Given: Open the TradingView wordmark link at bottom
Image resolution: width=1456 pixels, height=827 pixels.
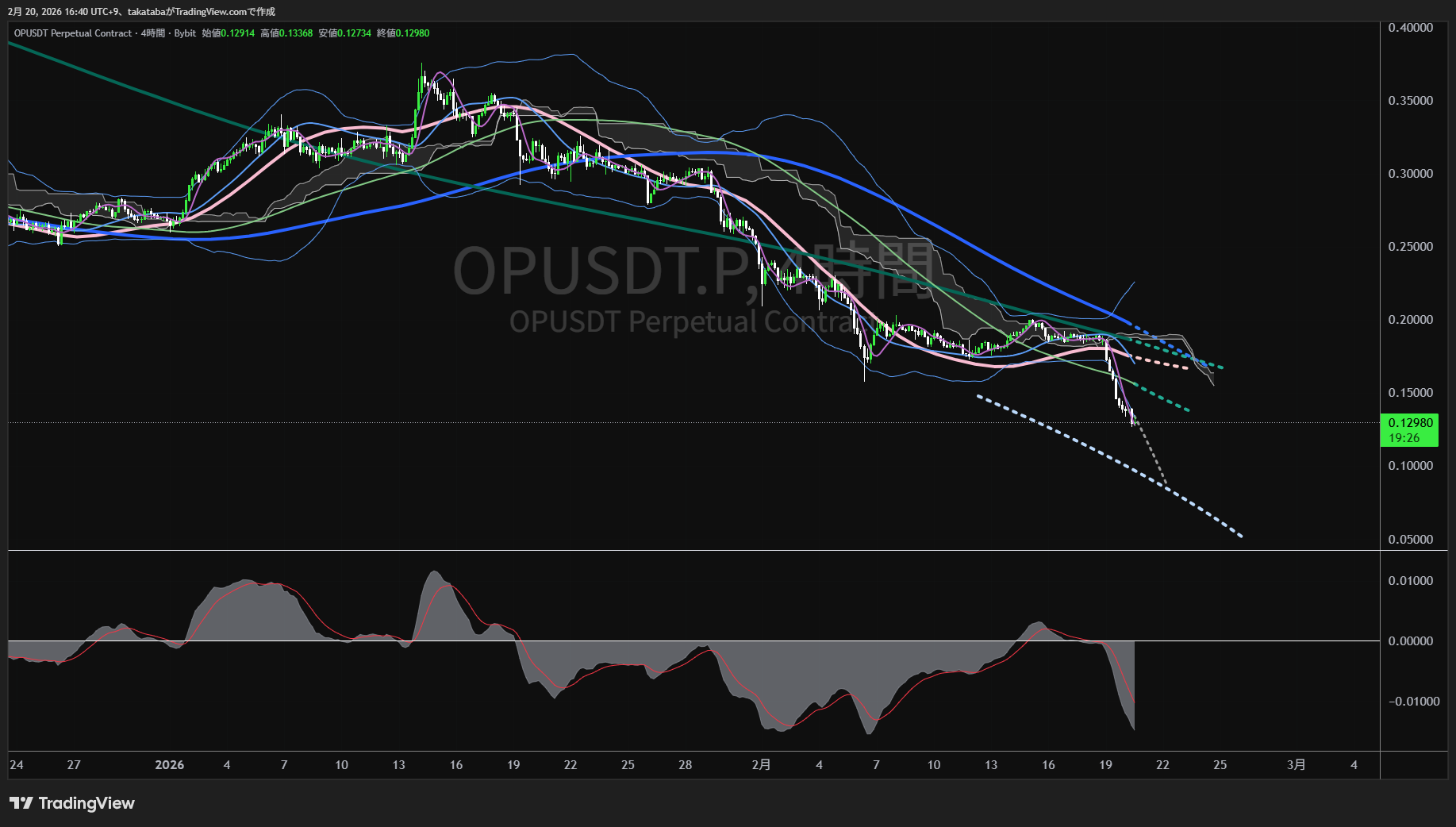Looking at the screenshot, I should tap(86, 803).
